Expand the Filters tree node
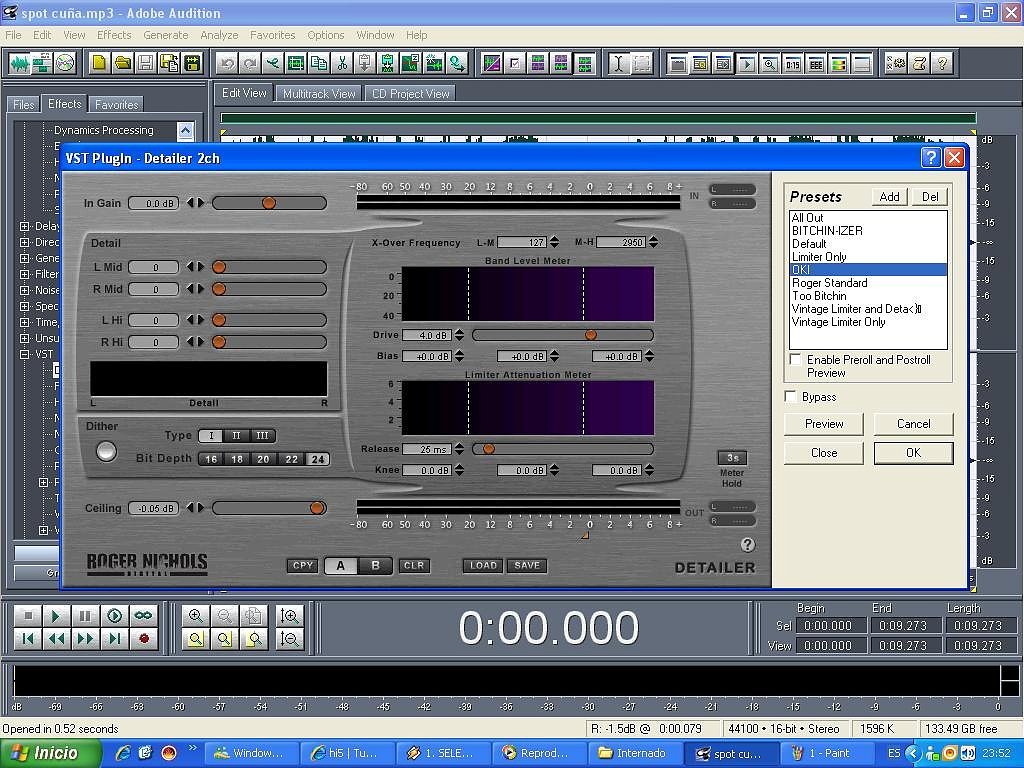The height and width of the screenshot is (768, 1024). click(x=25, y=274)
